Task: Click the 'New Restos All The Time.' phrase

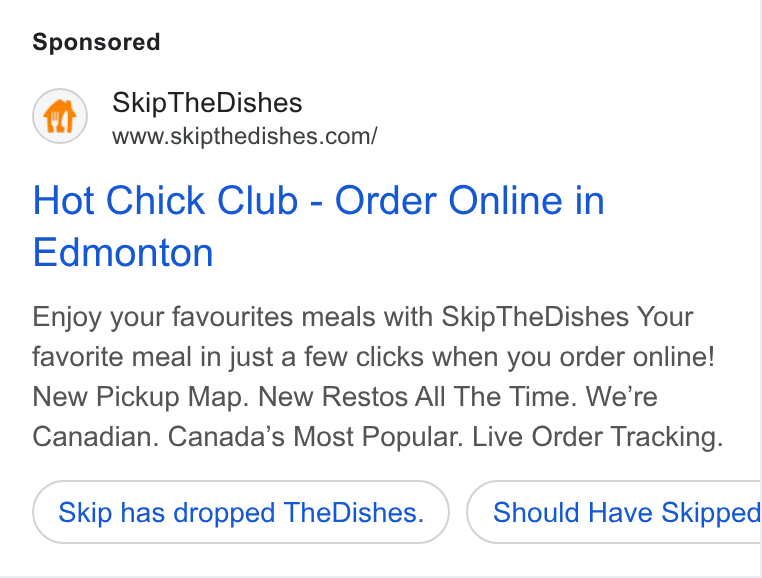Action: click(417, 397)
